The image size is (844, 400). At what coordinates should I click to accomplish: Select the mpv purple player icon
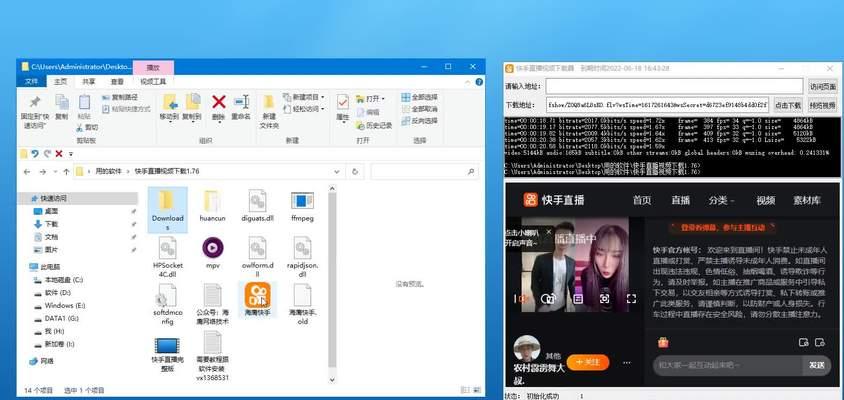pyautogui.click(x=213, y=248)
